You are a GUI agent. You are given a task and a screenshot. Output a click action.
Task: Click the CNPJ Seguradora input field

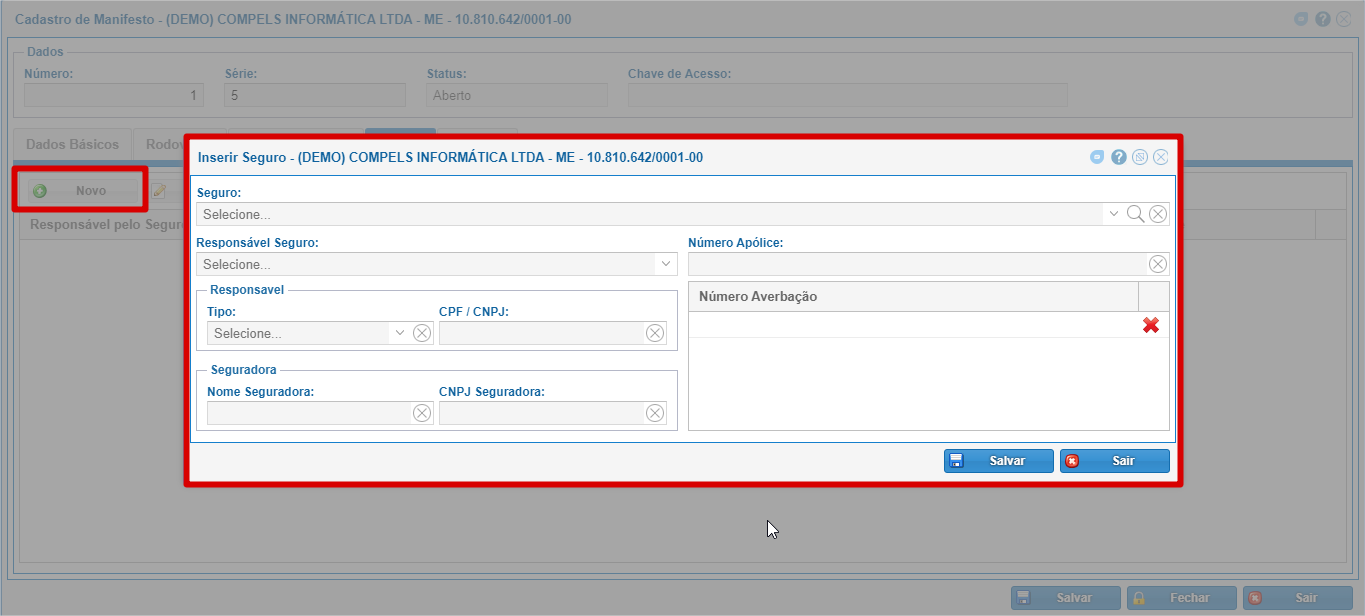541,413
